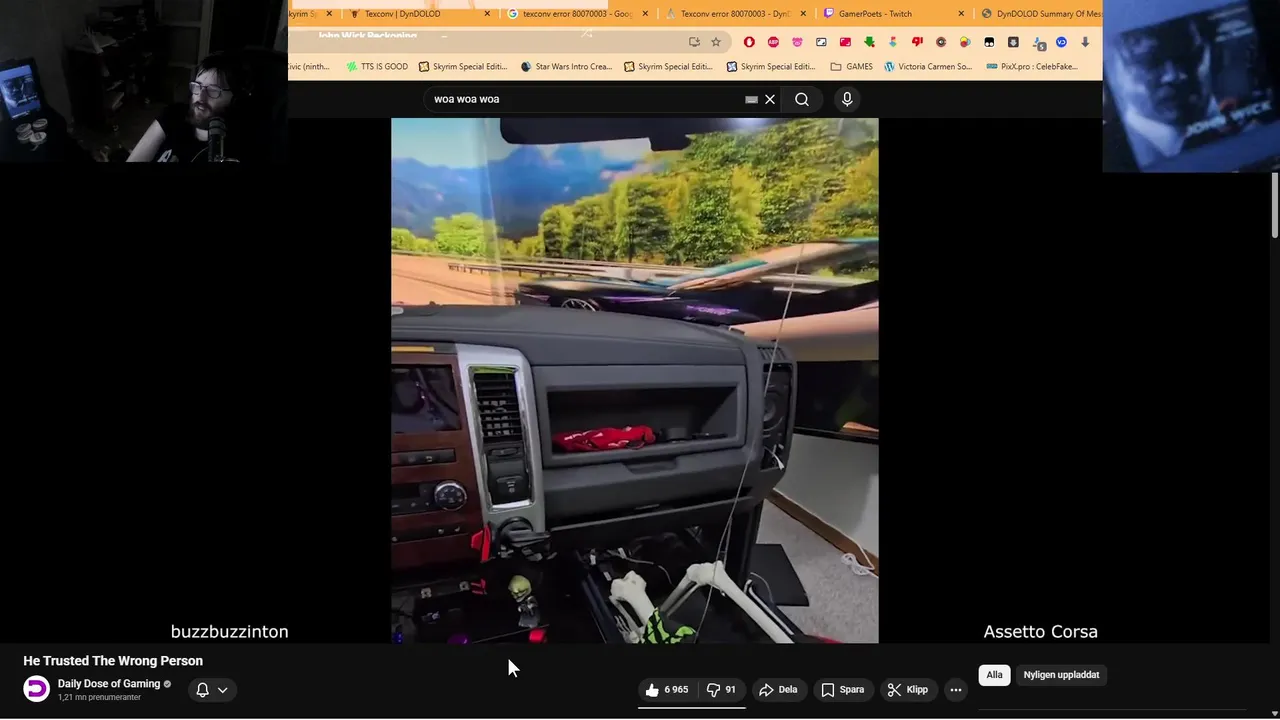Open the notification bell dropdown for the channel
This screenshot has height=720, width=1280.
[212, 690]
